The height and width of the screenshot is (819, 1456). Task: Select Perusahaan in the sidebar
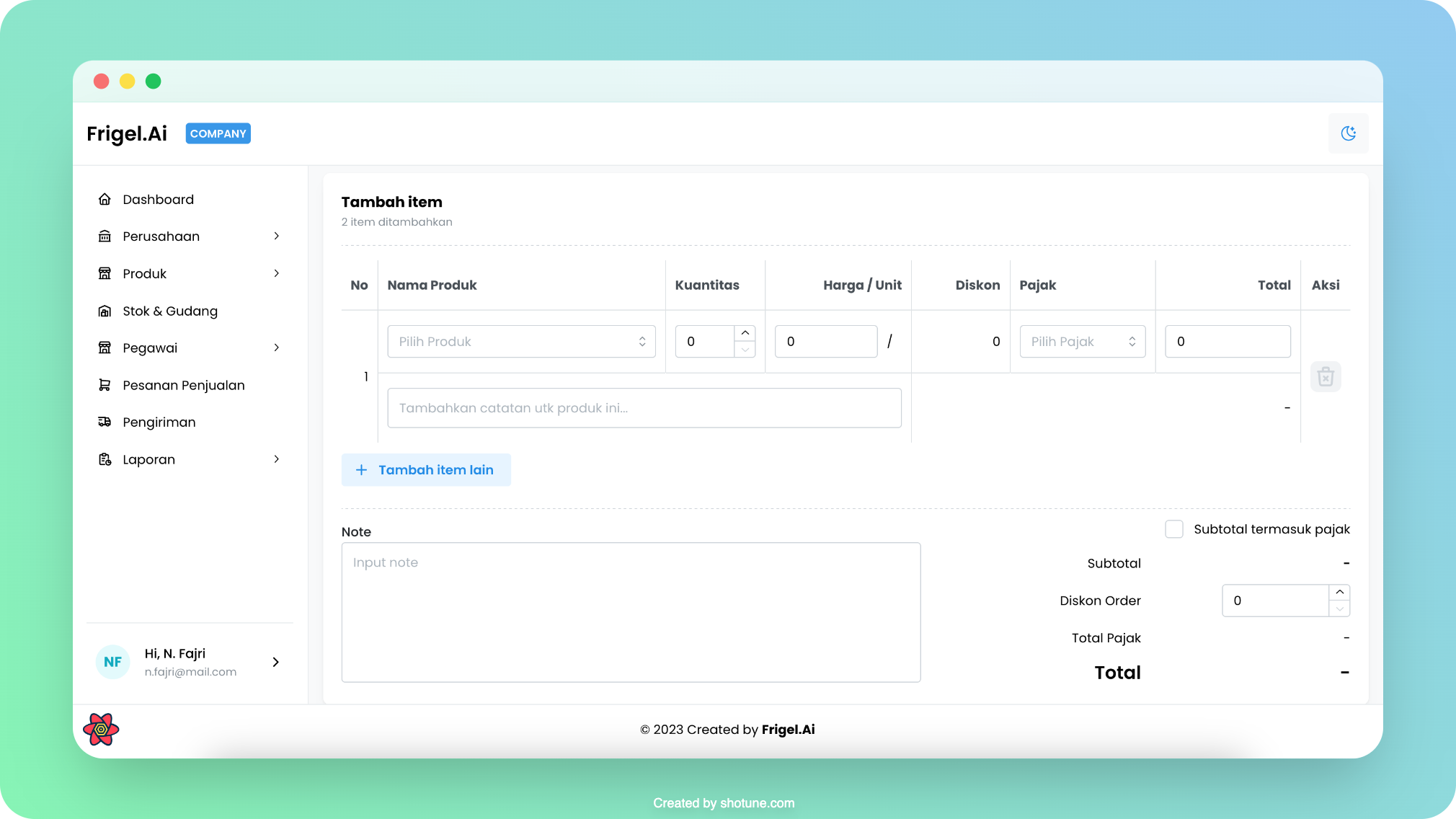tap(190, 236)
